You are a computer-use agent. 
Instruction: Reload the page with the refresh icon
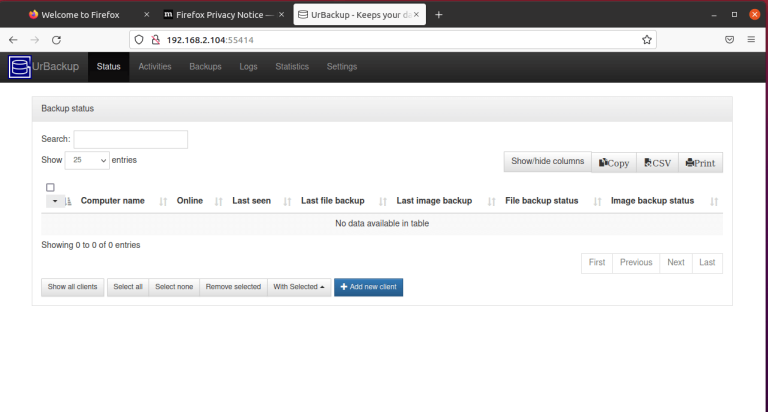(x=56, y=40)
